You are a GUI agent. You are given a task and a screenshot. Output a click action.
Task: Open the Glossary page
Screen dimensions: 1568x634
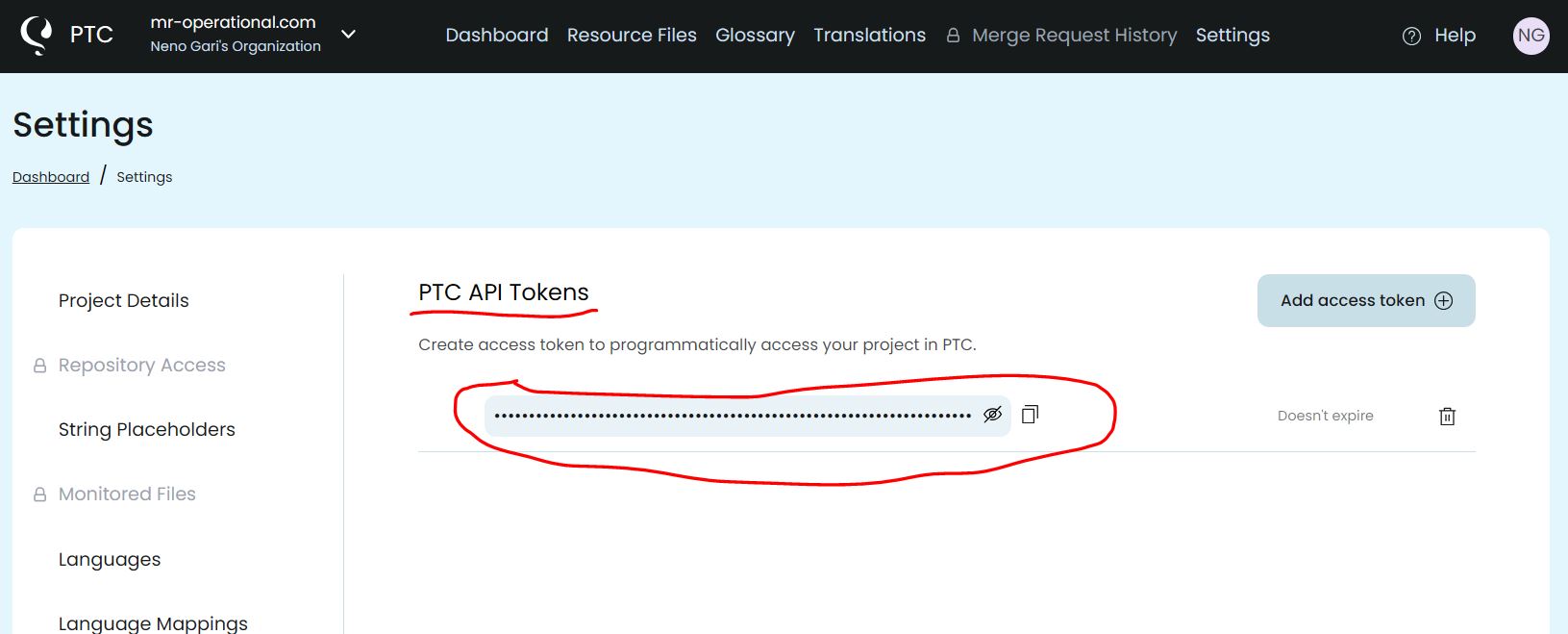(755, 36)
